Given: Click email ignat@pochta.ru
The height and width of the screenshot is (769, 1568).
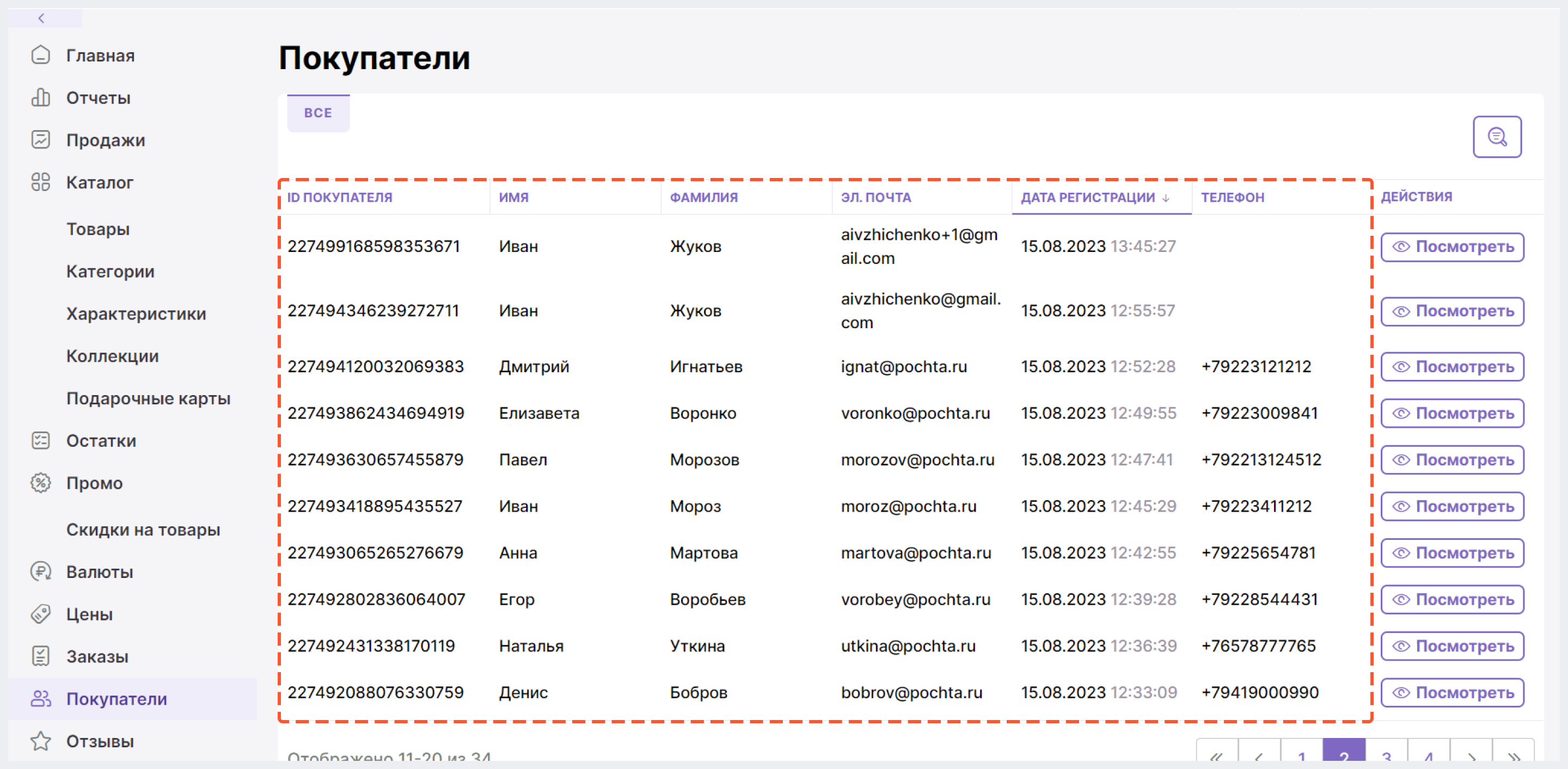Looking at the screenshot, I should coord(904,367).
